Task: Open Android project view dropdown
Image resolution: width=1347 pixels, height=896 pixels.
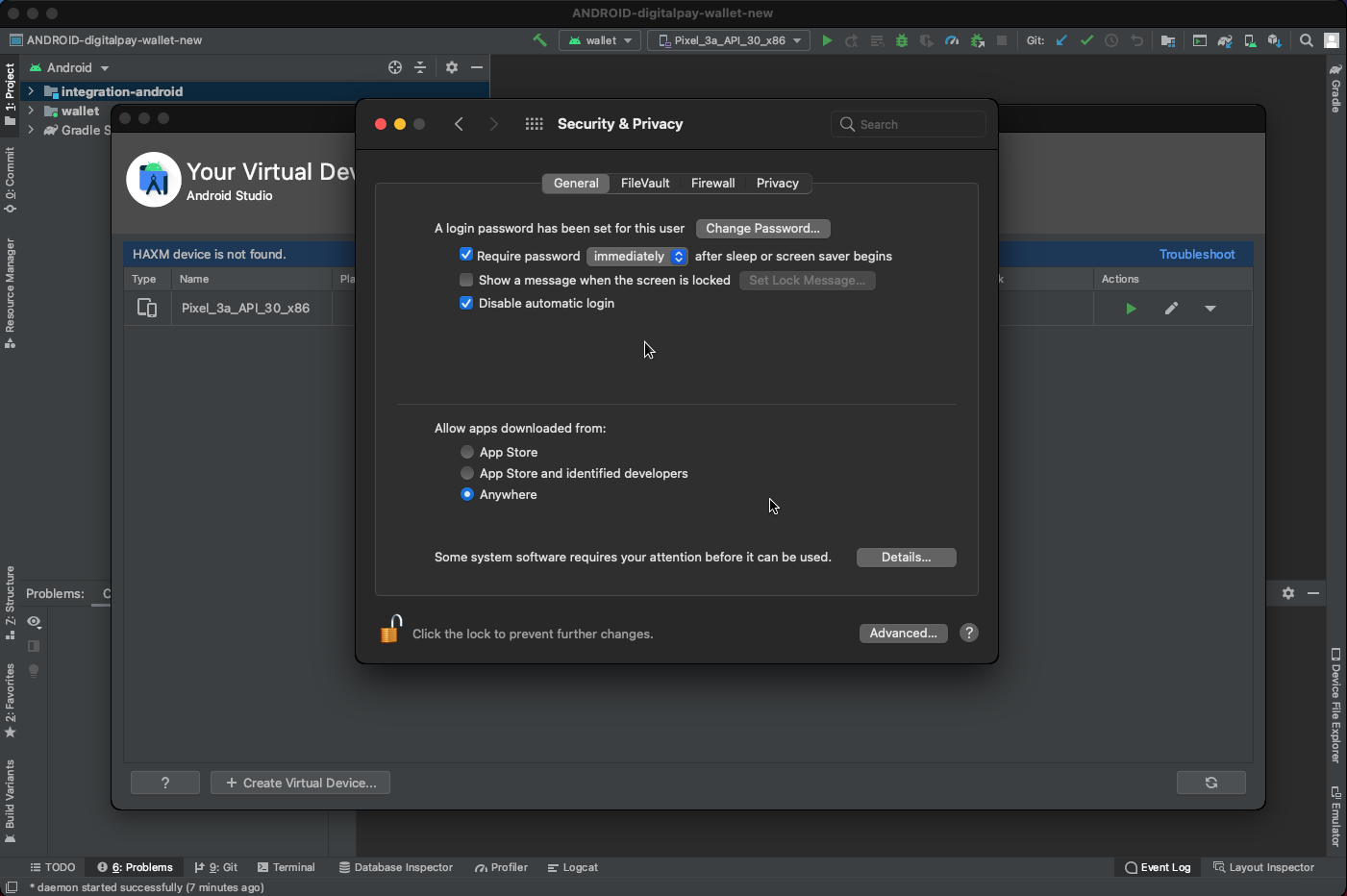Action: click(69, 67)
